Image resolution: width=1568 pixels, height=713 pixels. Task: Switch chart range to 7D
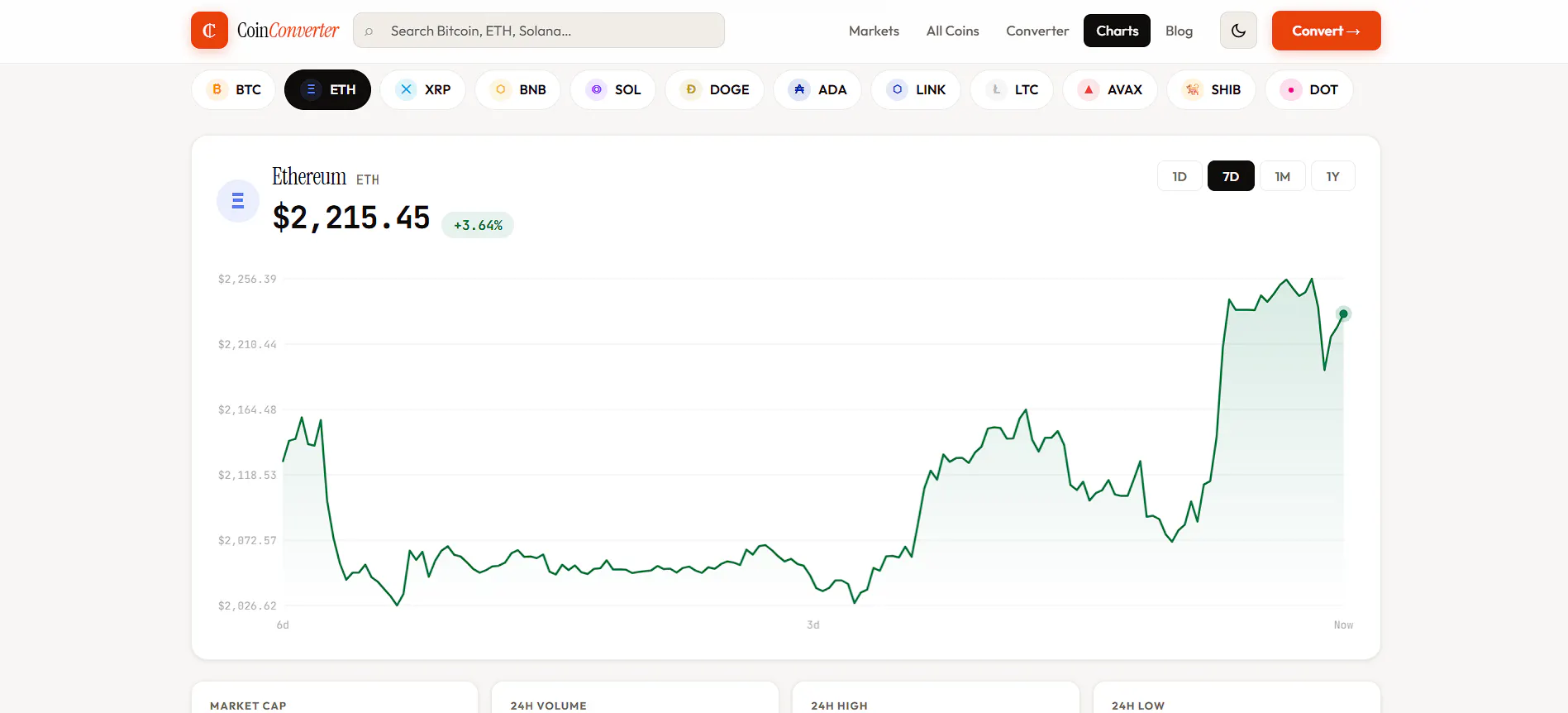pos(1231,176)
